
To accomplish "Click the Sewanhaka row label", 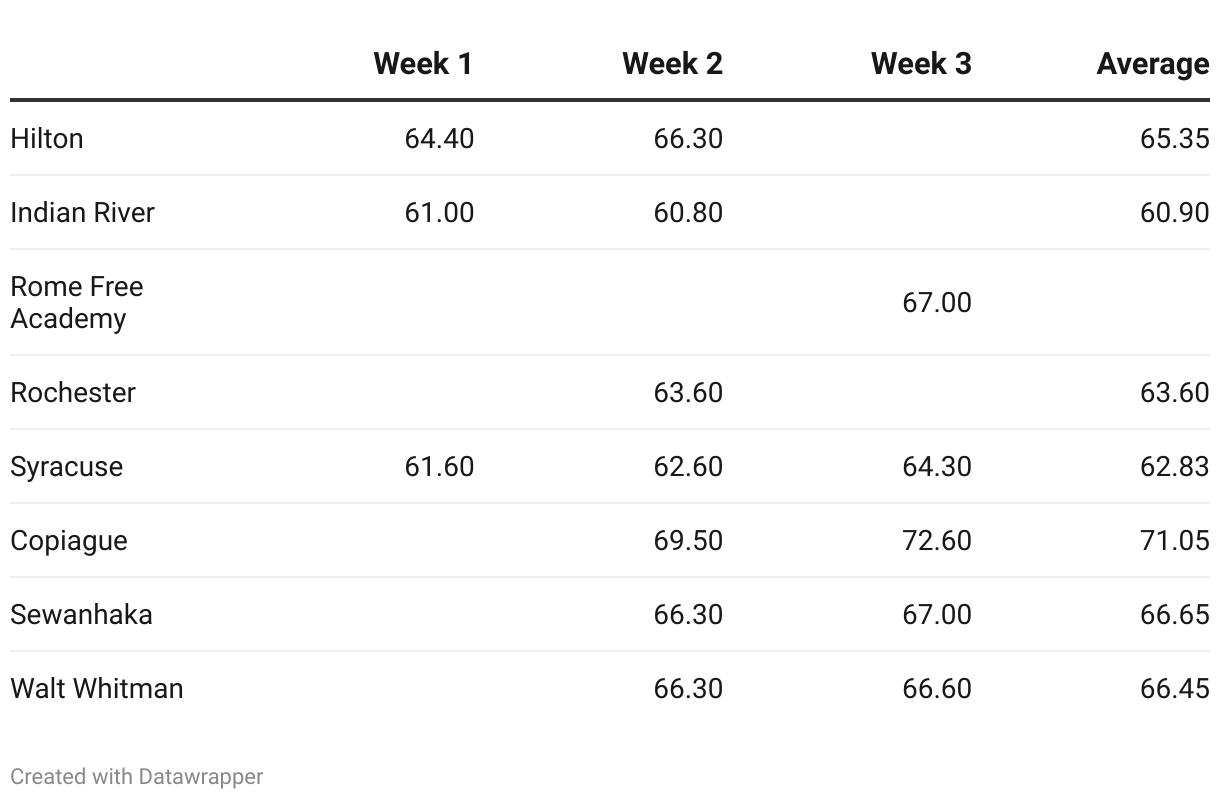I will coord(82,614).
